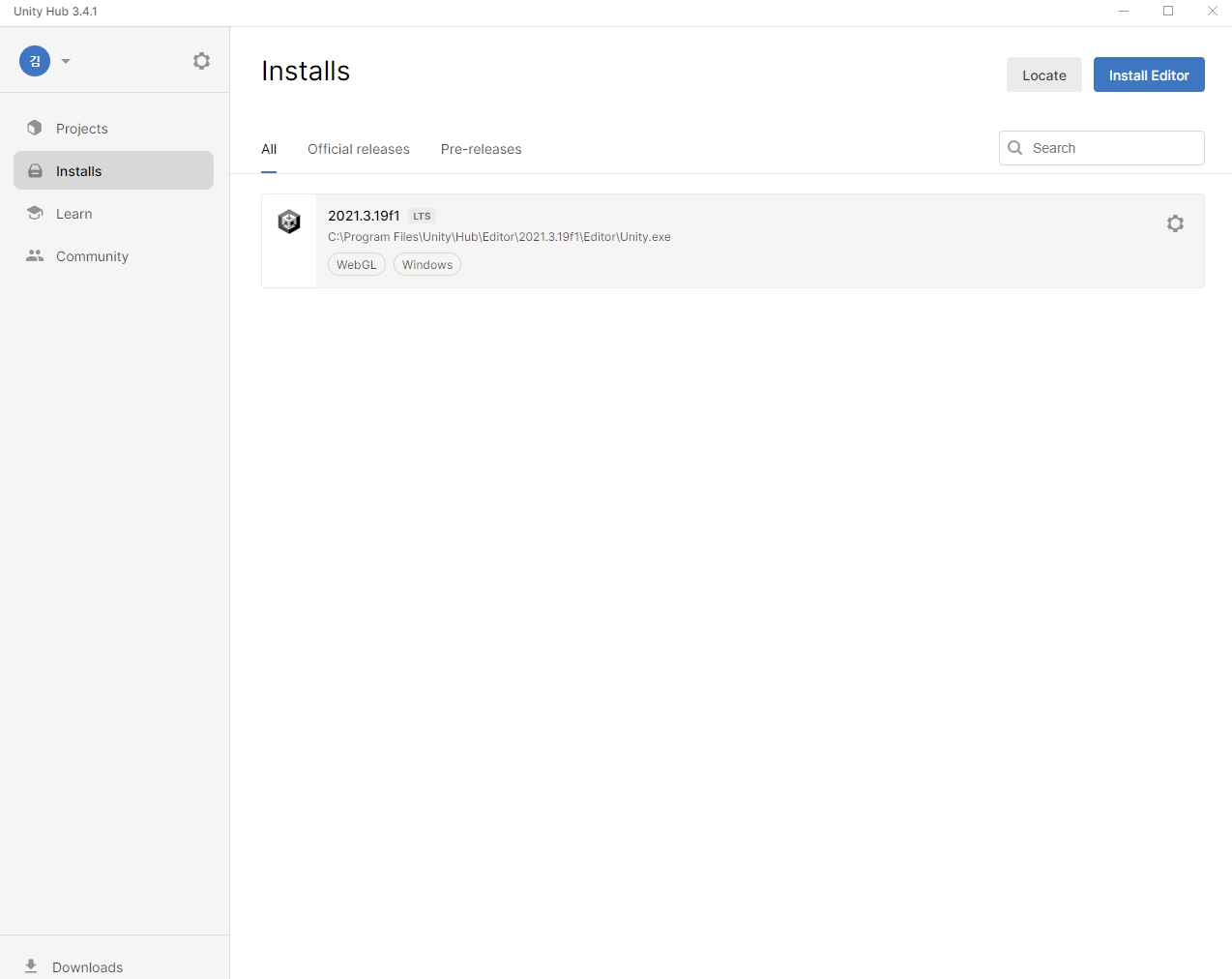Switch to Pre-releases tab
Screen dimensions: 1232x979
(x=481, y=149)
